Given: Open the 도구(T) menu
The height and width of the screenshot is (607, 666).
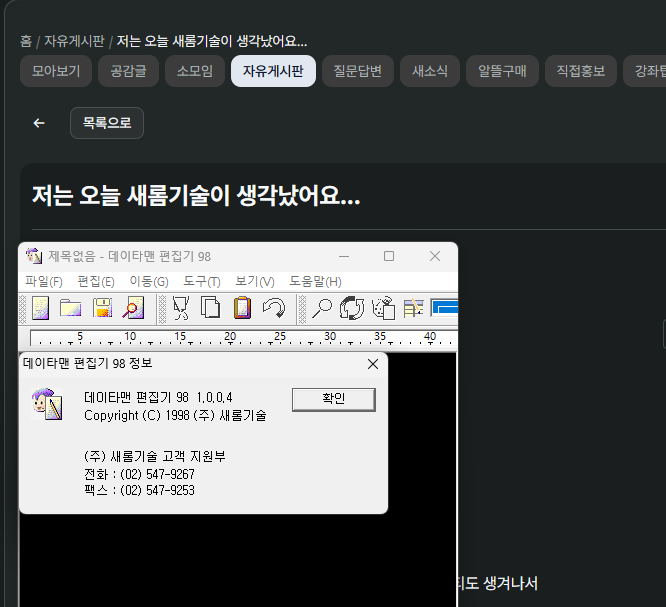Looking at the screenshot, I should (202, 282).
